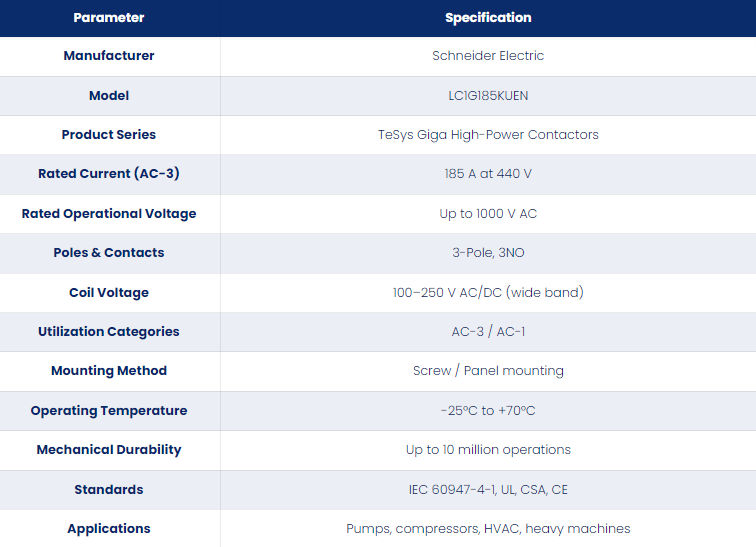Viewport: 756px width, 547px height.
Task: Select TeSys Giga High-Power Contactors text
Action: [x=488, y=135]
